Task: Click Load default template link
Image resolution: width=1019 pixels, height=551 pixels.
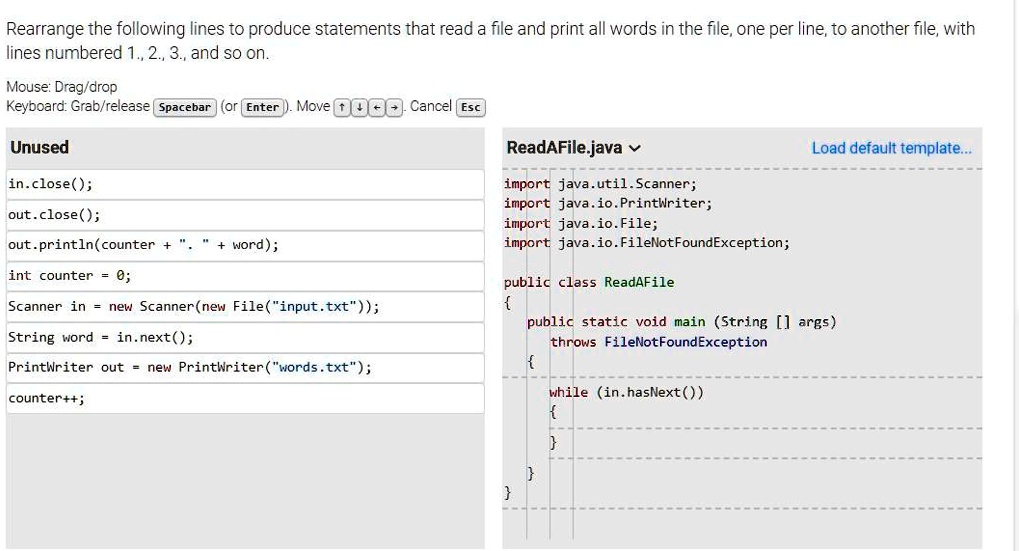Action: click(x=892, y=148)
